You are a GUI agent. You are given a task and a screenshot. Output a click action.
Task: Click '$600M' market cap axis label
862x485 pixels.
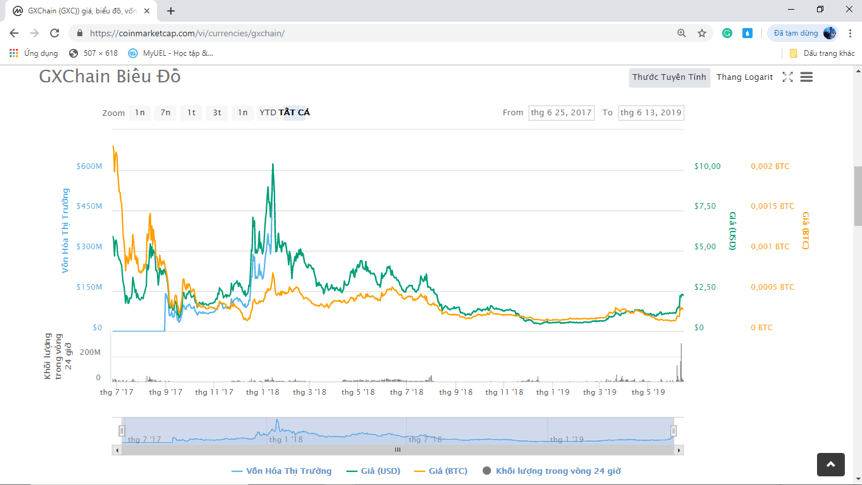[89, 166]
